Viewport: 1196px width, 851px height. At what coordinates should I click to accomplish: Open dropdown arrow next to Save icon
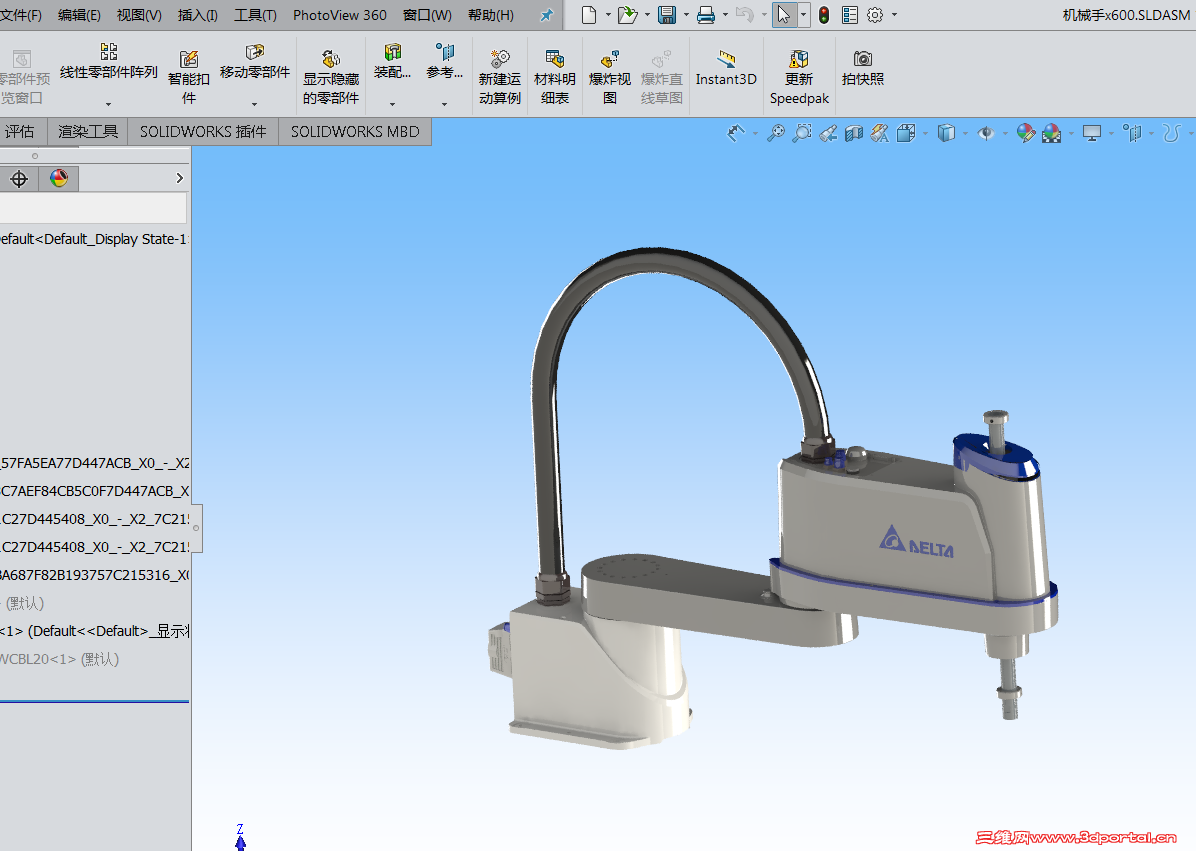[686, 14]
